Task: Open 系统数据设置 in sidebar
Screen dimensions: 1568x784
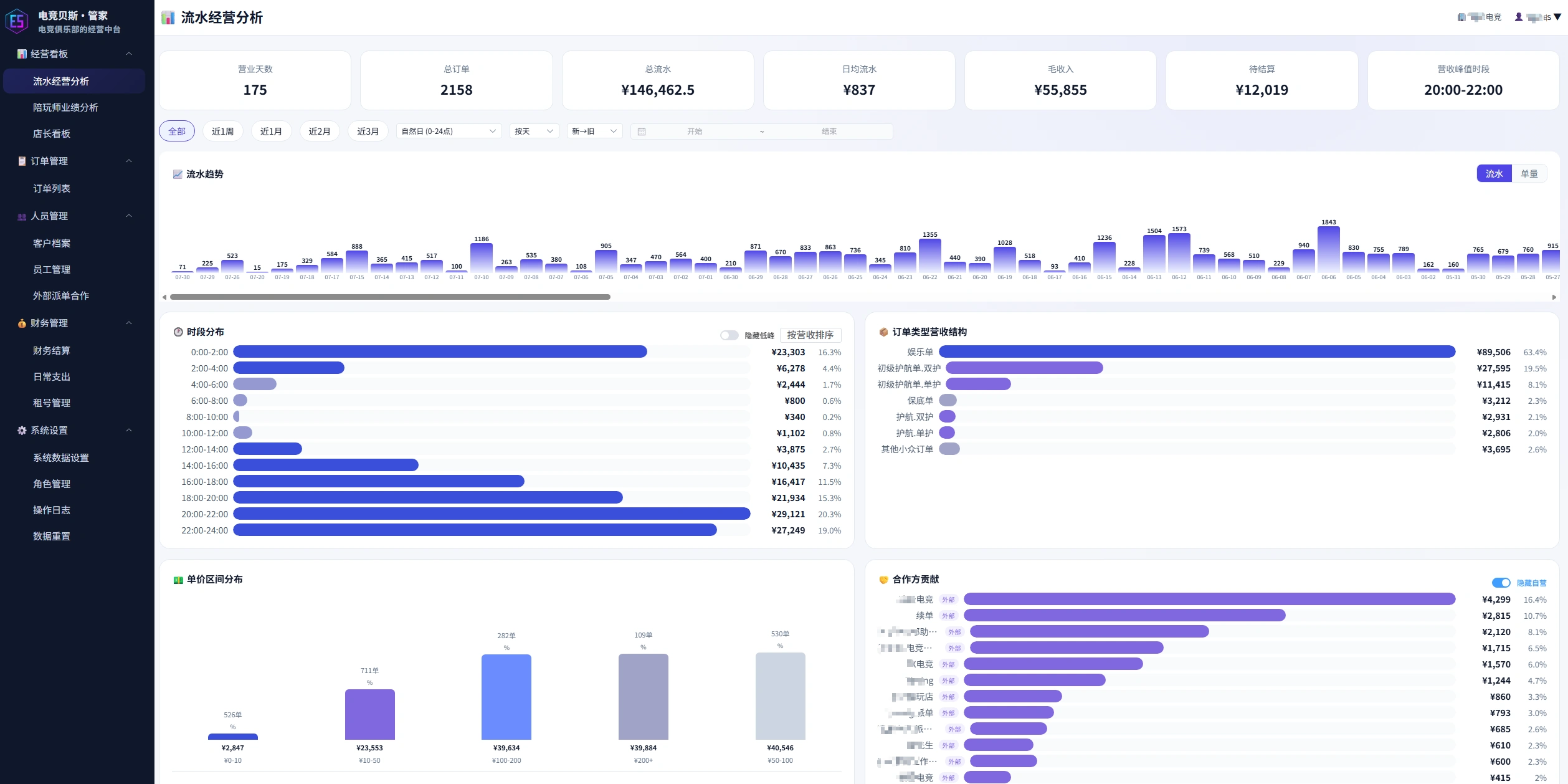Action: (x=74, y=458)
